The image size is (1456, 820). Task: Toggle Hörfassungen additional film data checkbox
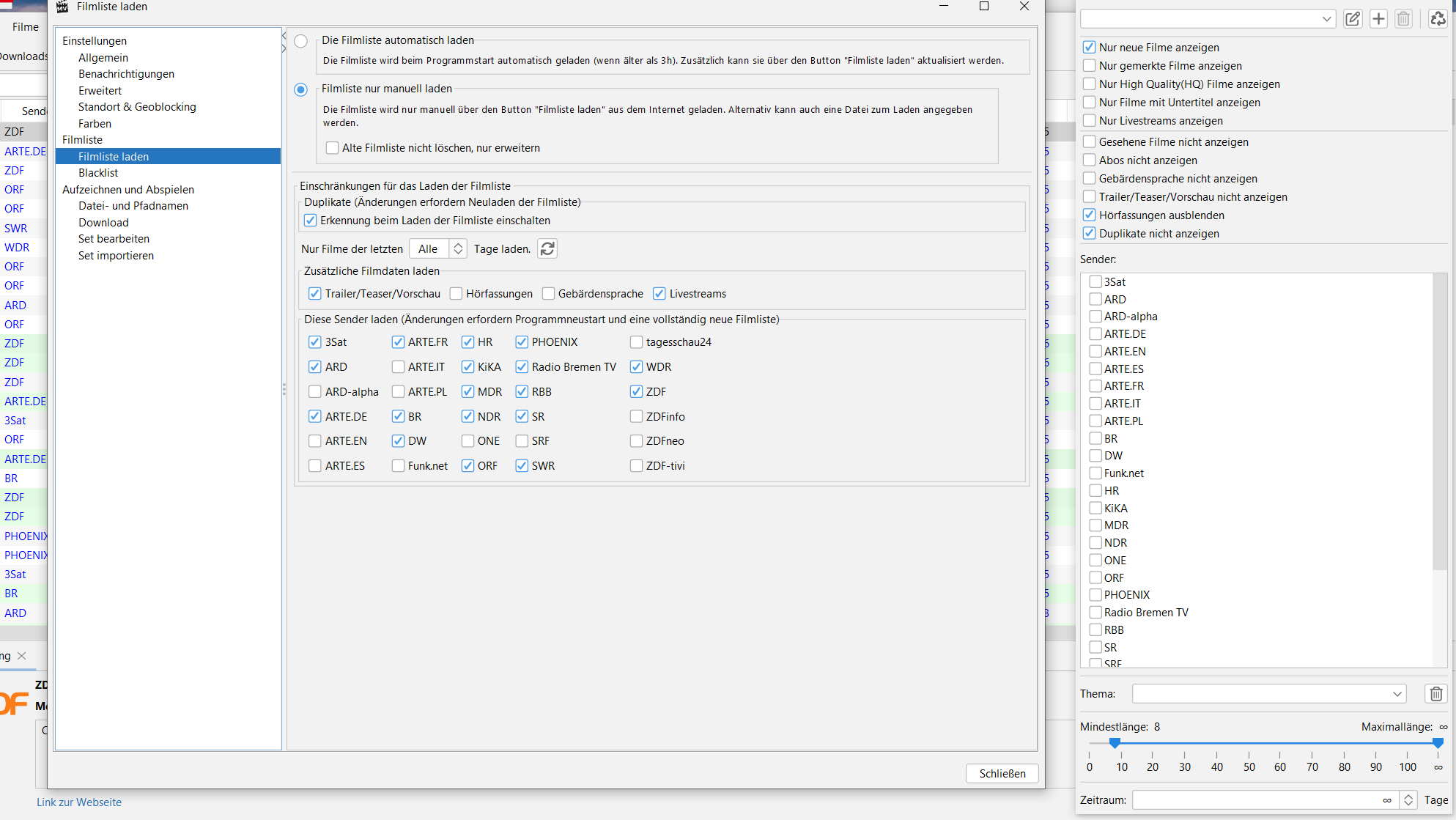click(456, 294)
